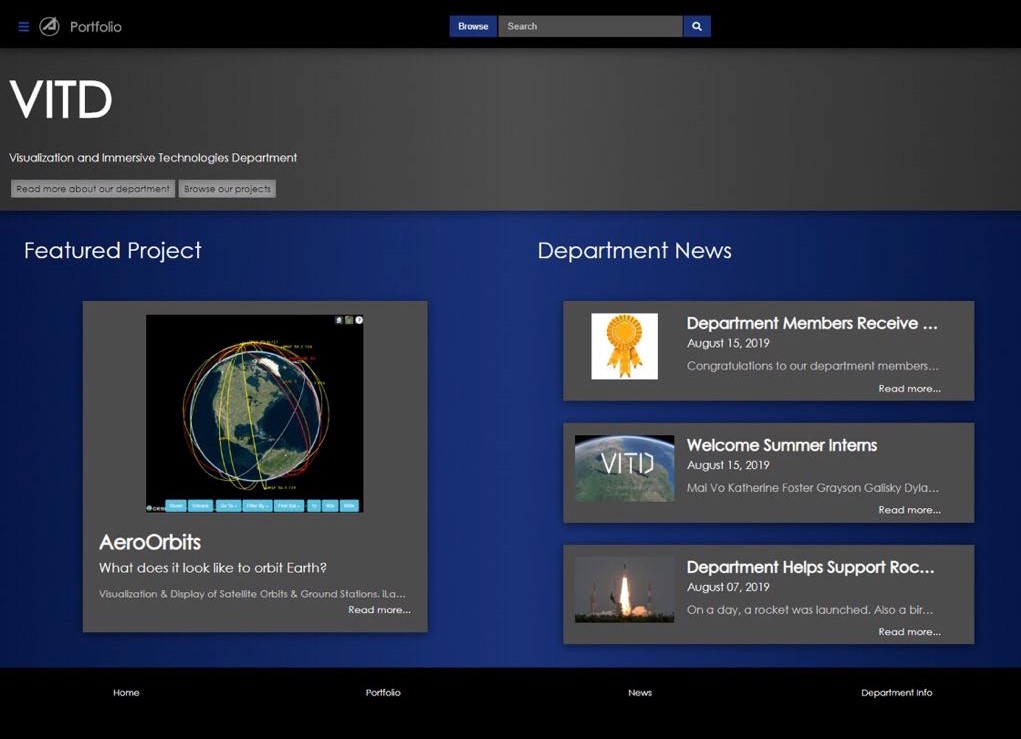Screen dimensions: 1021x739
Task: Read more on the rocket support article
Action: pos(909,632)
